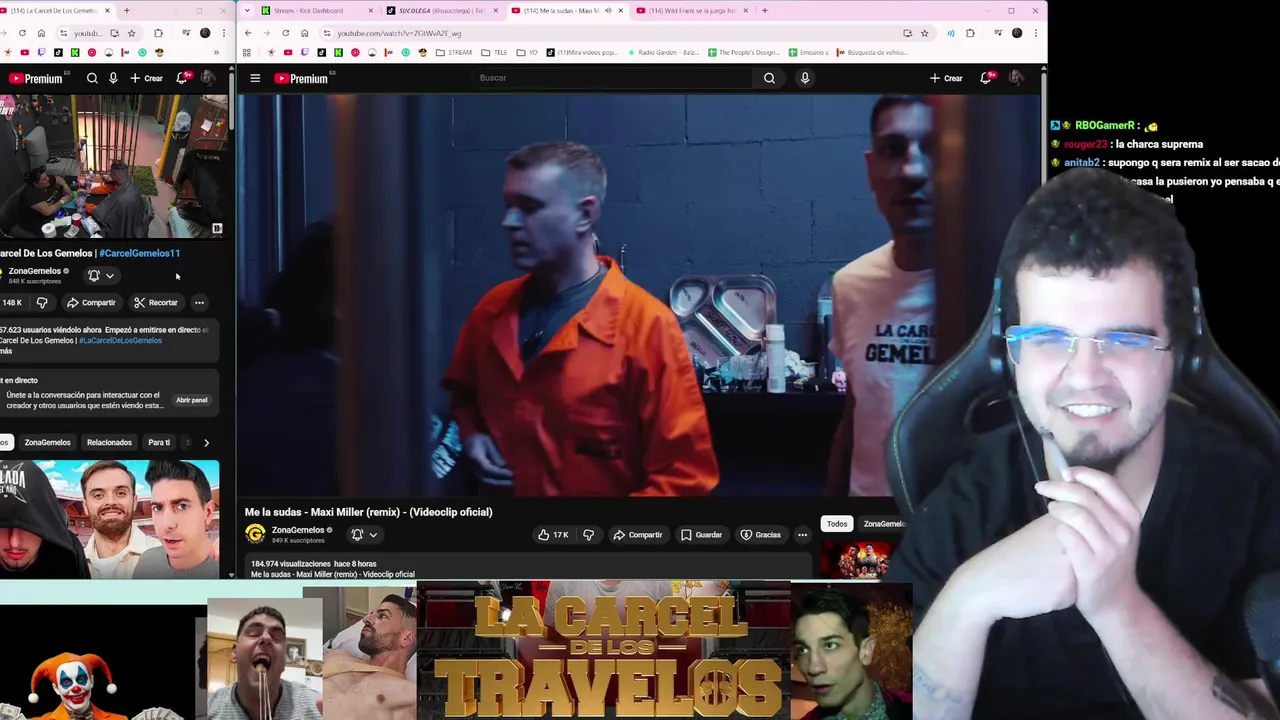
Task: Open a new tab in right browser window
Action: pos(765,11)
